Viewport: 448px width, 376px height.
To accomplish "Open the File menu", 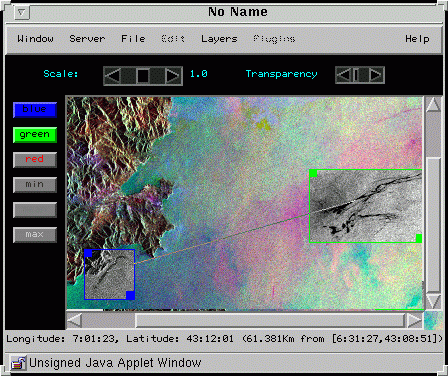I will pyautogui.click(x=133, y=39).
